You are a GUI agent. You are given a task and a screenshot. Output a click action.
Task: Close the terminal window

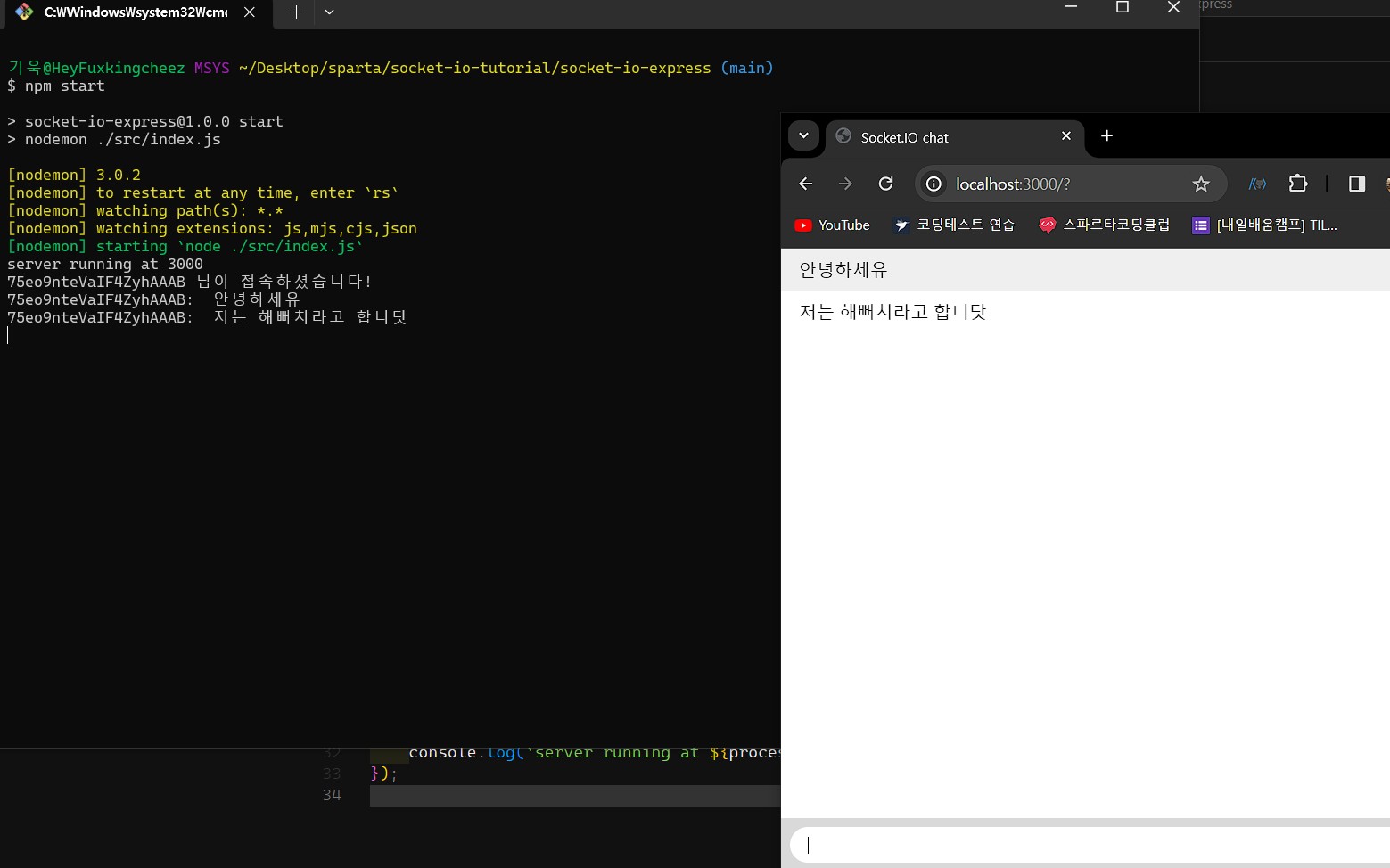click(x=1173, y=8)
